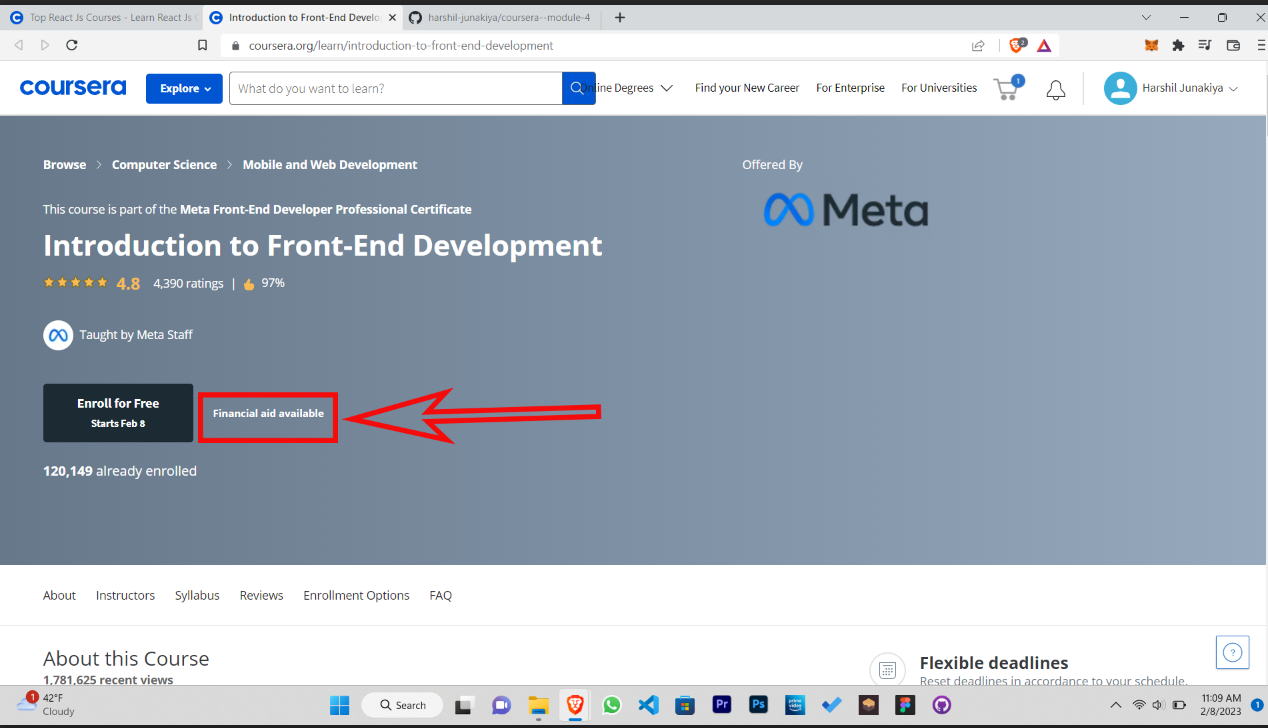This screenshot has width=1268, height=728.
Task: Launch Visual Studio Code from the taskbar
Action: click(x=648, y=704)
